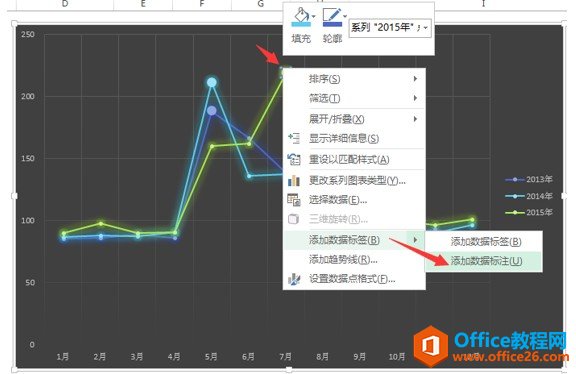Open the Outline color dropdown arrow

[345, 16]
